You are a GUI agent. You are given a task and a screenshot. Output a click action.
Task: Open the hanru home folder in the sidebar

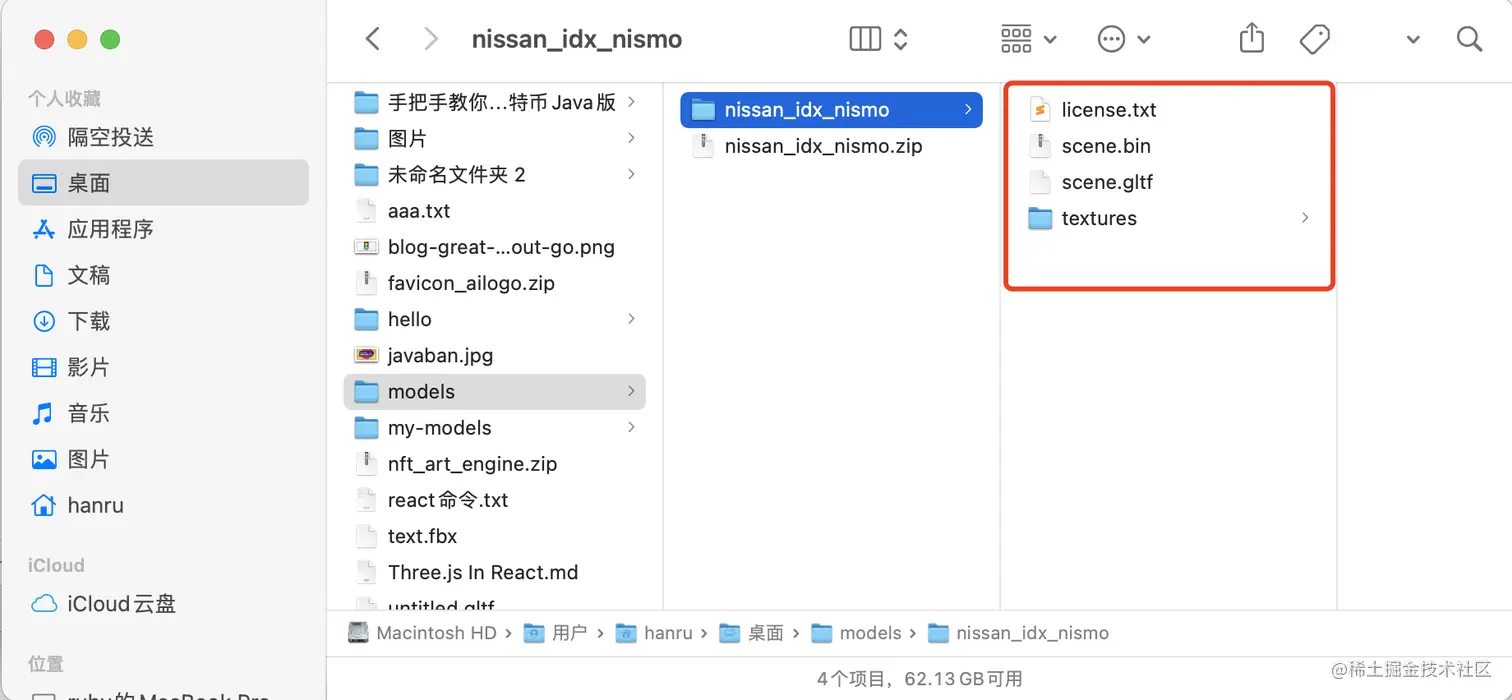(x=163, y=505)
